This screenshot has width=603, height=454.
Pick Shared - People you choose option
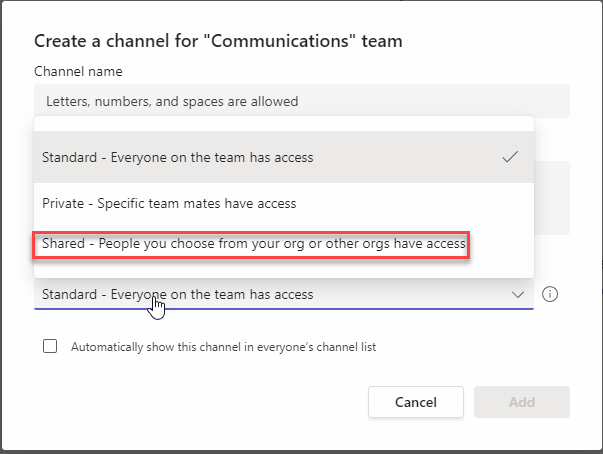coord(254,244)
